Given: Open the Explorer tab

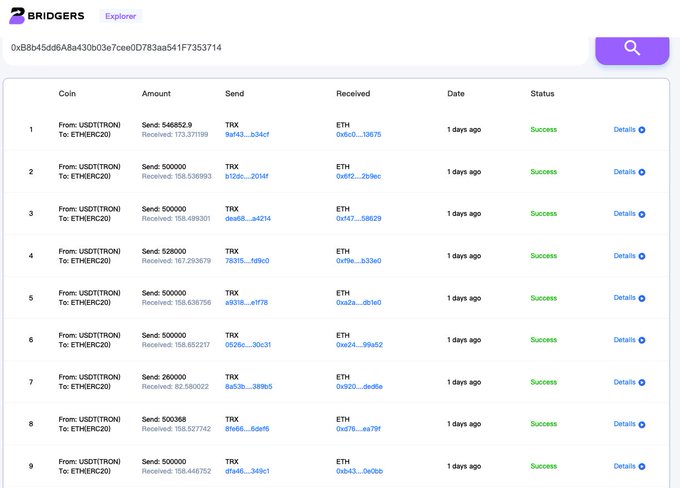Looking at the screenshot, I should (x=121, y=16).
